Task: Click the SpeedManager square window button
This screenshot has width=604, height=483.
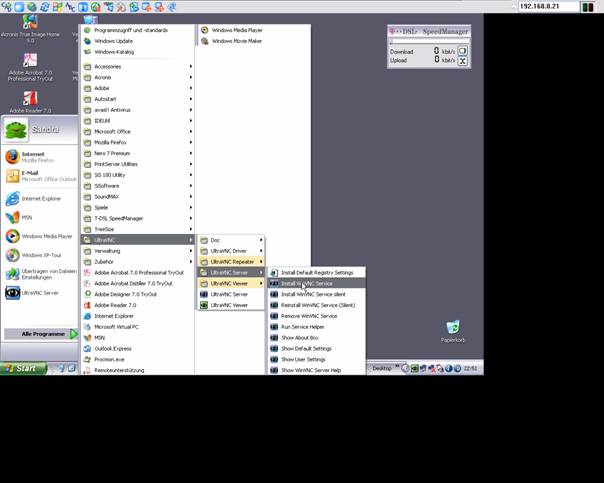Action: coord(463,50)
